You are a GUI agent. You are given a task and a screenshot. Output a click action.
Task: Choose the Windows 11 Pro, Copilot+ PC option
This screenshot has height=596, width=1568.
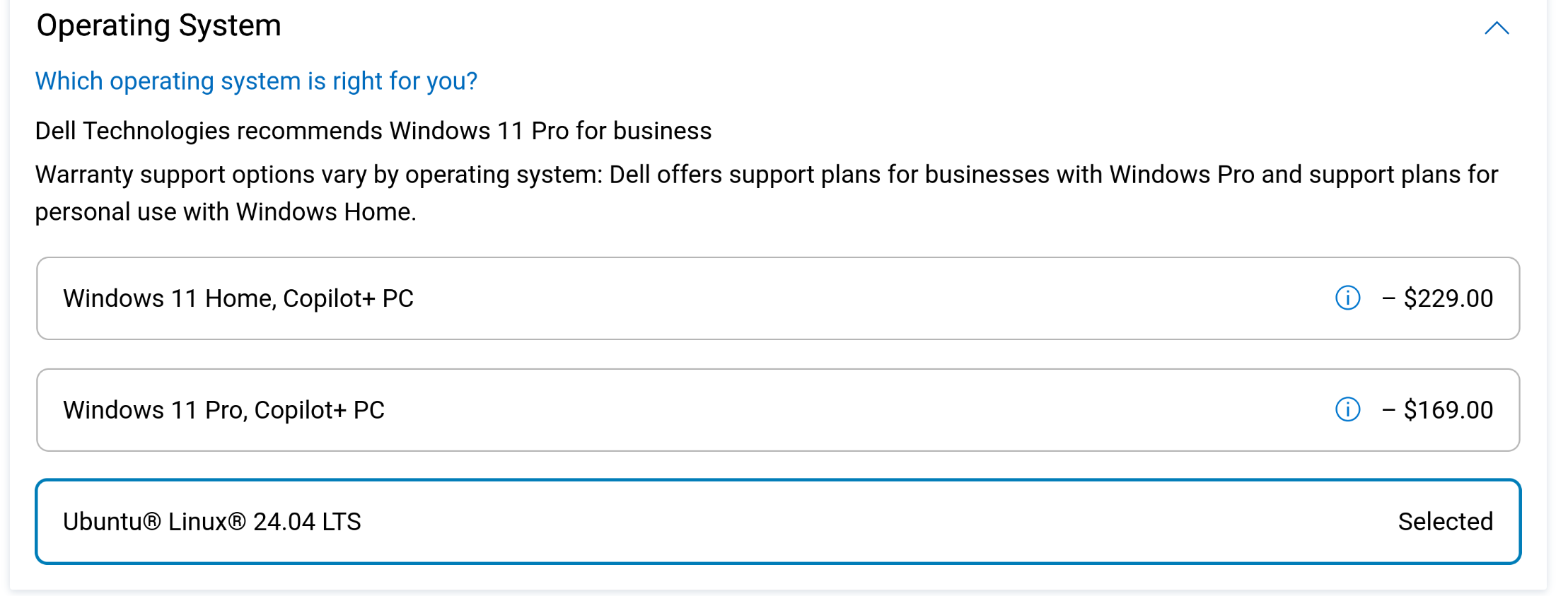point(778,410)
